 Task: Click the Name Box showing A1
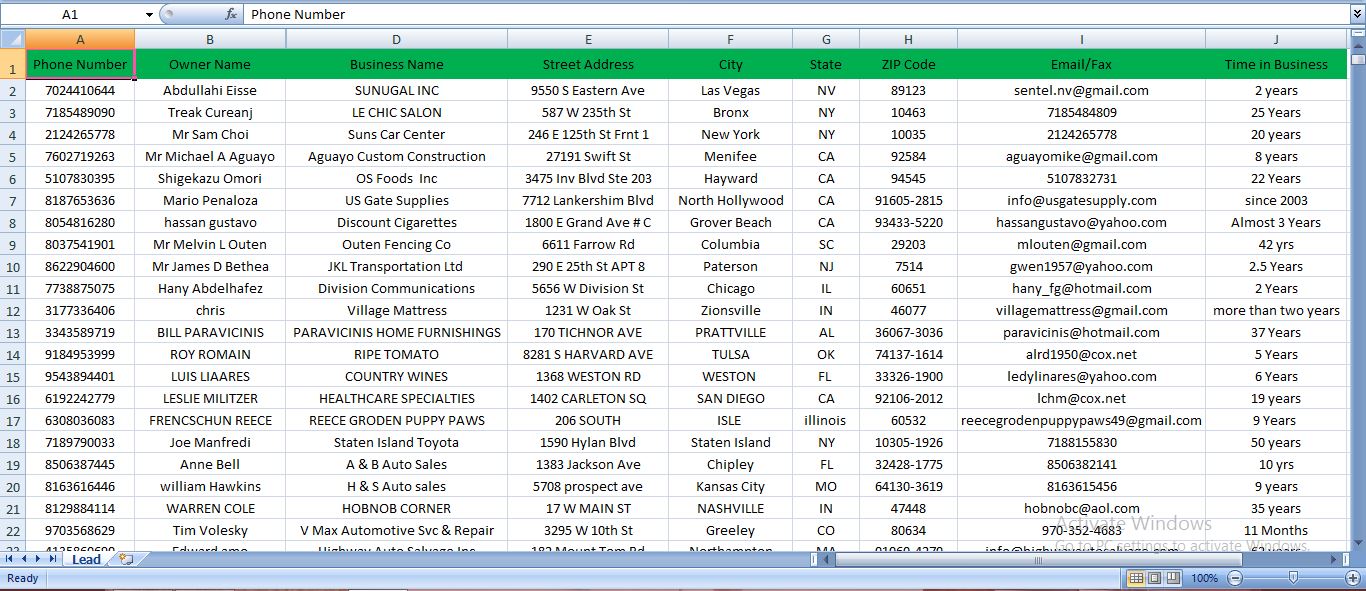click(x=70, y=14)
